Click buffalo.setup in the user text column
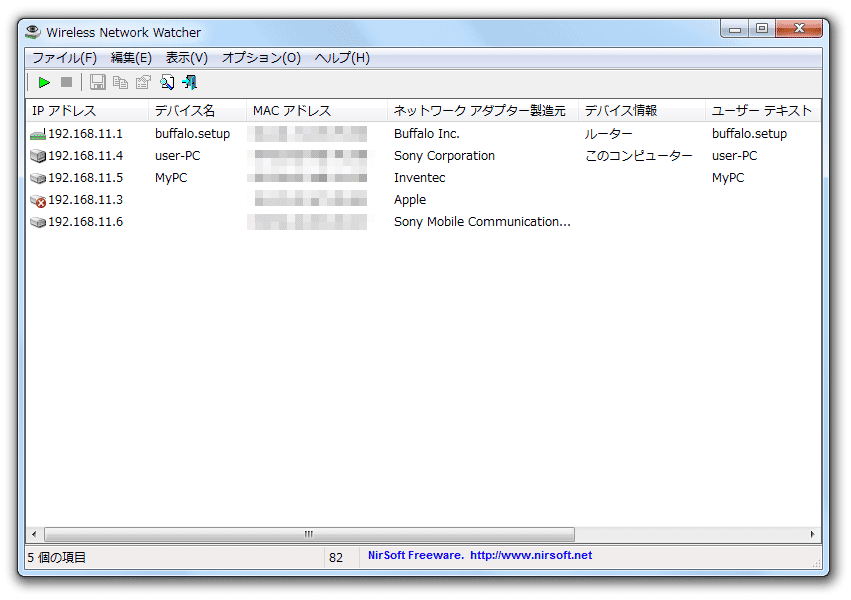Viewport: 851px width, 600px height. tap(750, 133)
